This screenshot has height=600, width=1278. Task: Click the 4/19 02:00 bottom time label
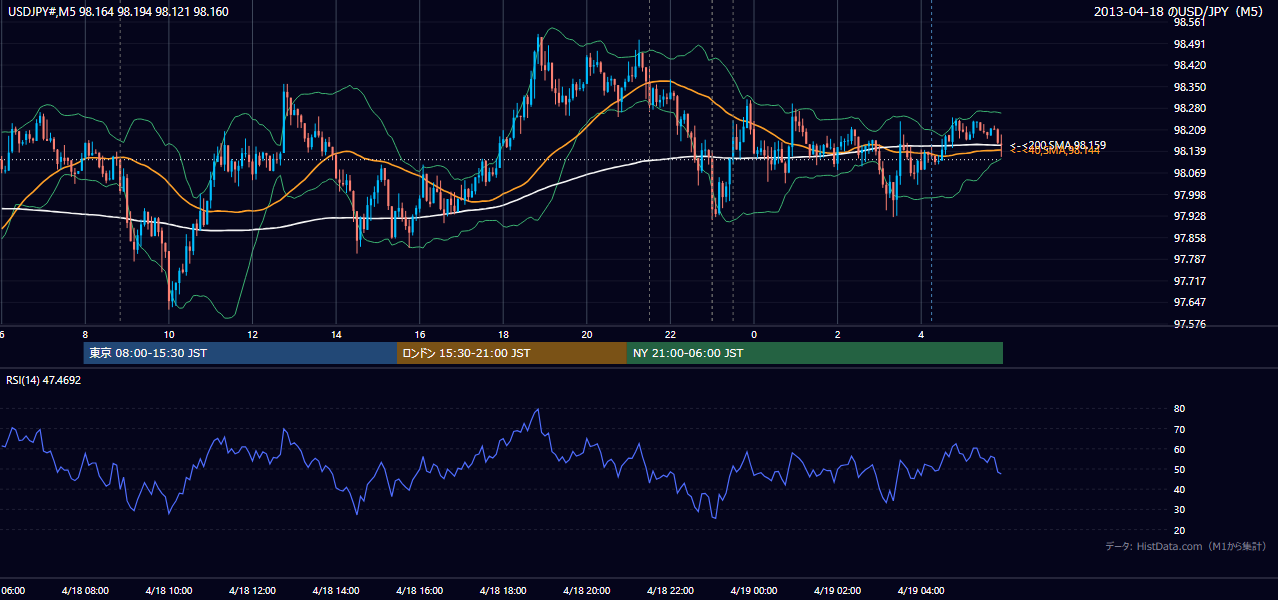click(x=837, y=591)
